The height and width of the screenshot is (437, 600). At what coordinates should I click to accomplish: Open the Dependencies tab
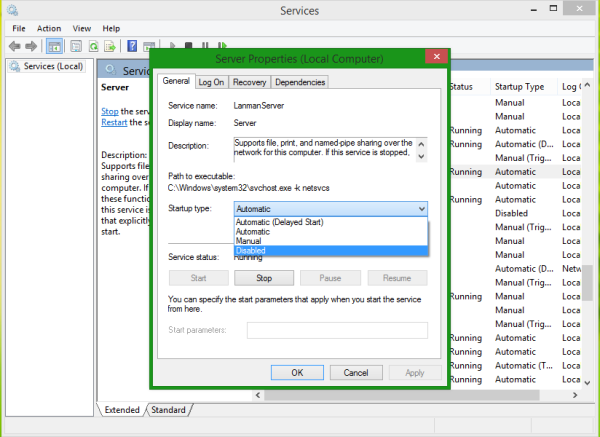coord(300,82)
